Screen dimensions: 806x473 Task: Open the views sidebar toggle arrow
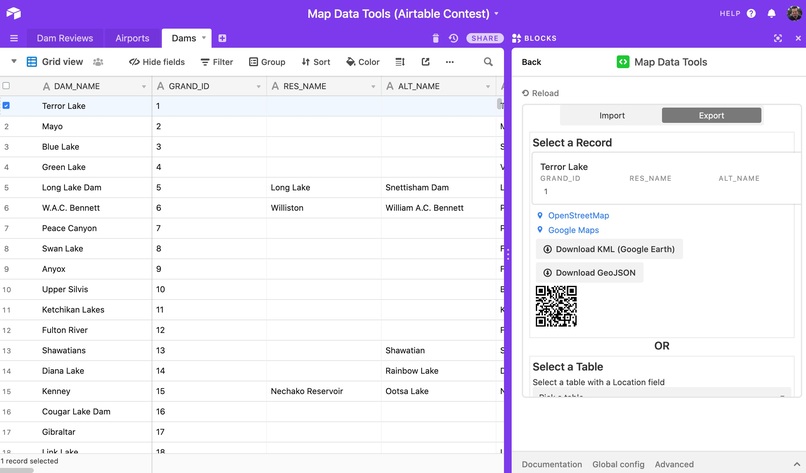(14, 61)
